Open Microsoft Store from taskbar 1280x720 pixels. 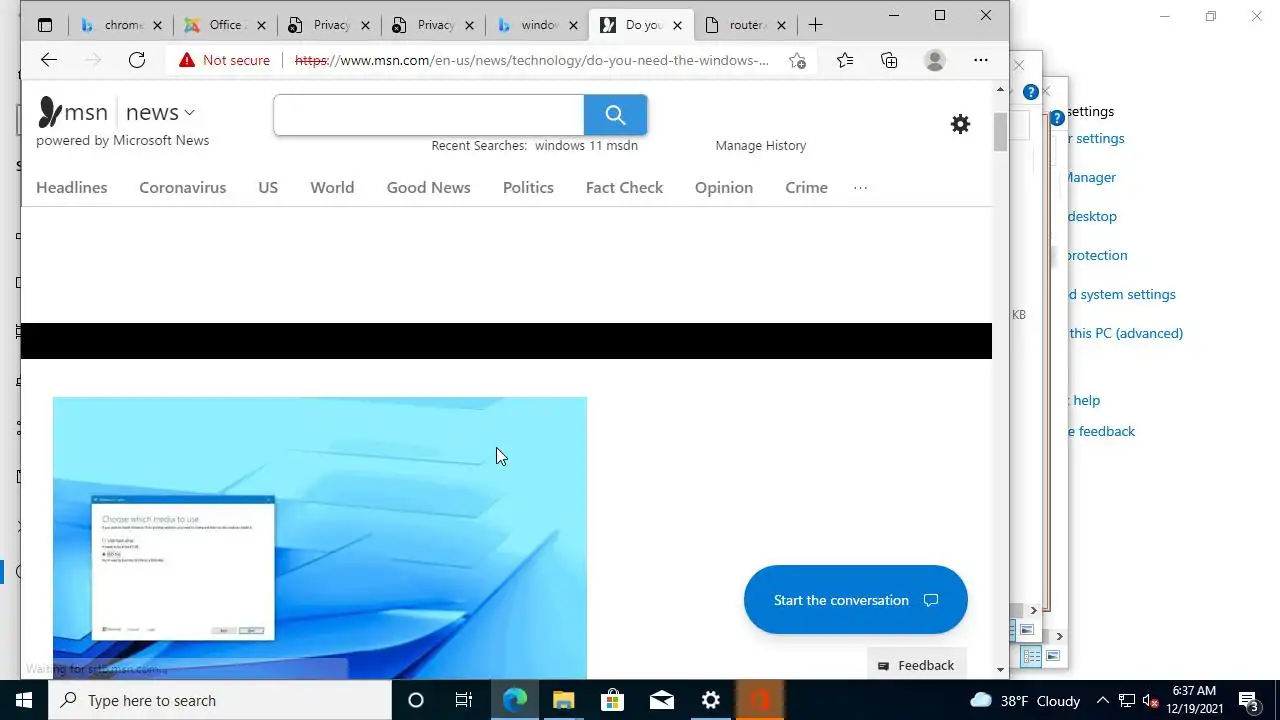point(612,700)
